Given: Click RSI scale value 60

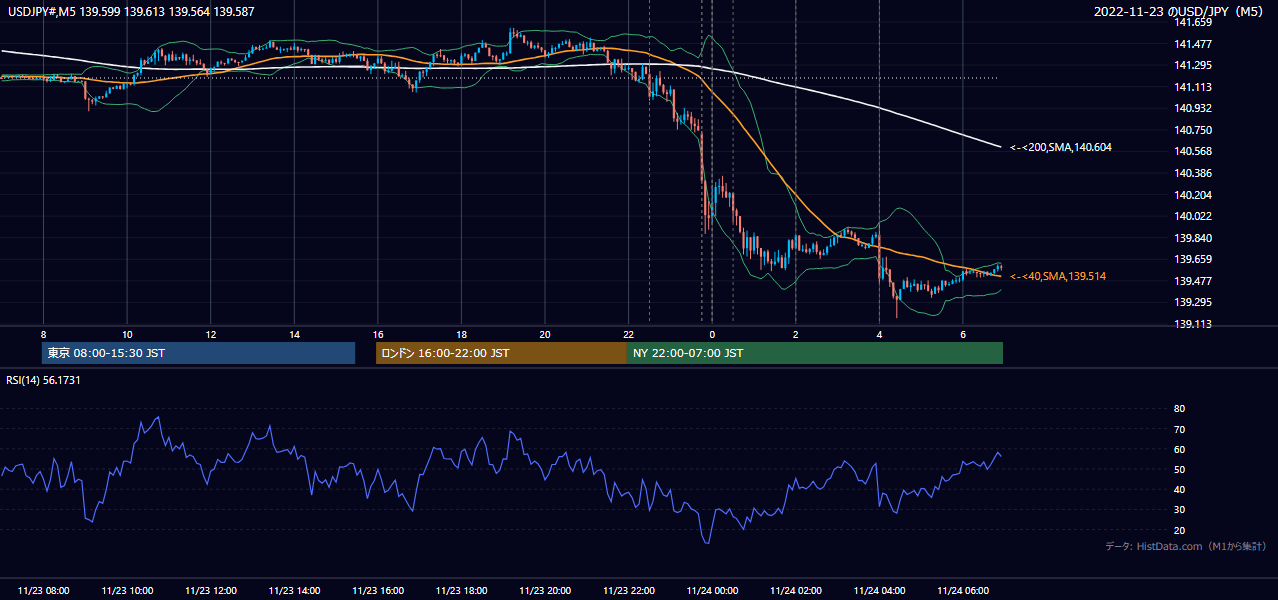Looking at the screenshot, I should tap(1179, 449).
